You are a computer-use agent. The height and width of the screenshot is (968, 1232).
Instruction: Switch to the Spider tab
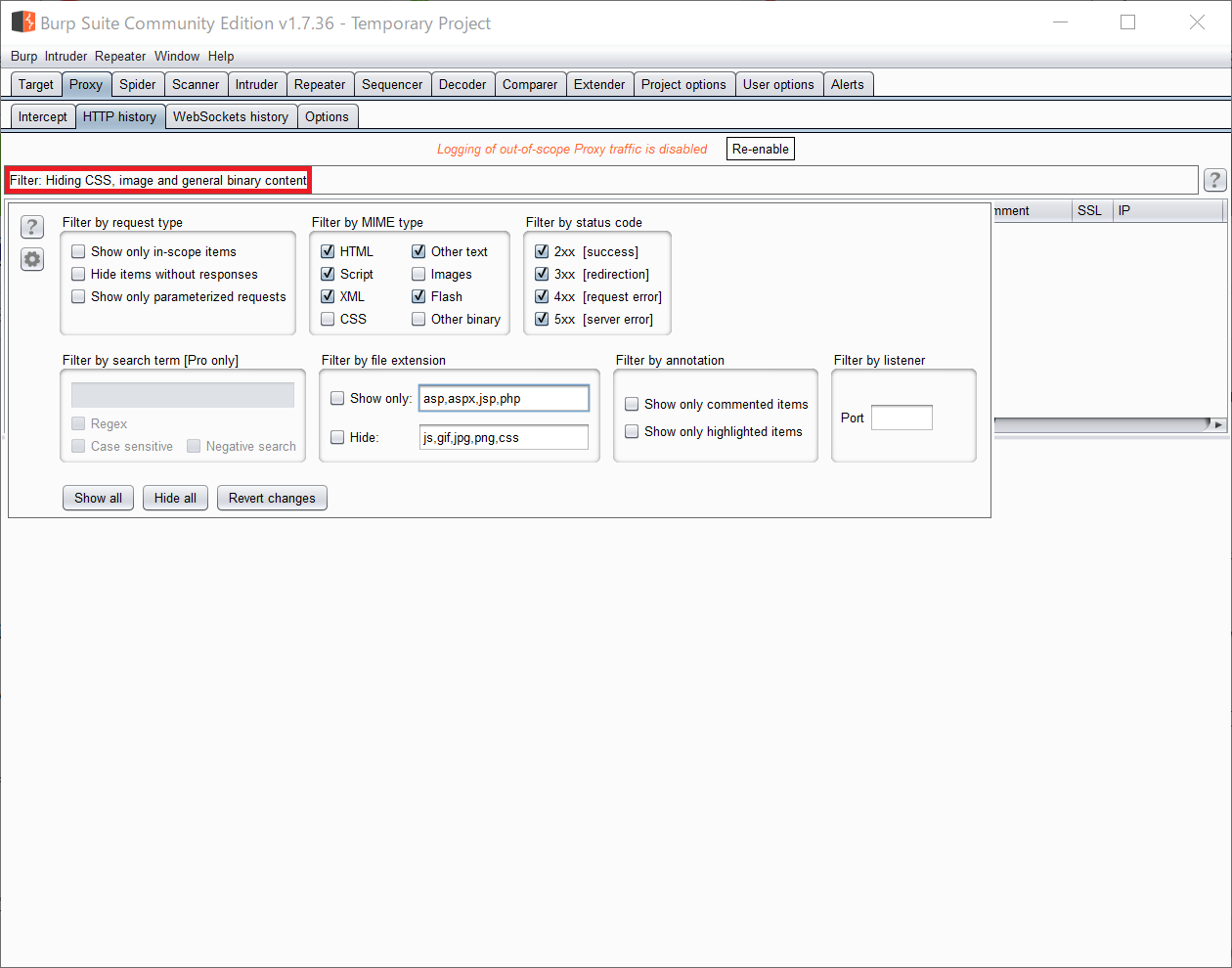[x=138, y=84]
